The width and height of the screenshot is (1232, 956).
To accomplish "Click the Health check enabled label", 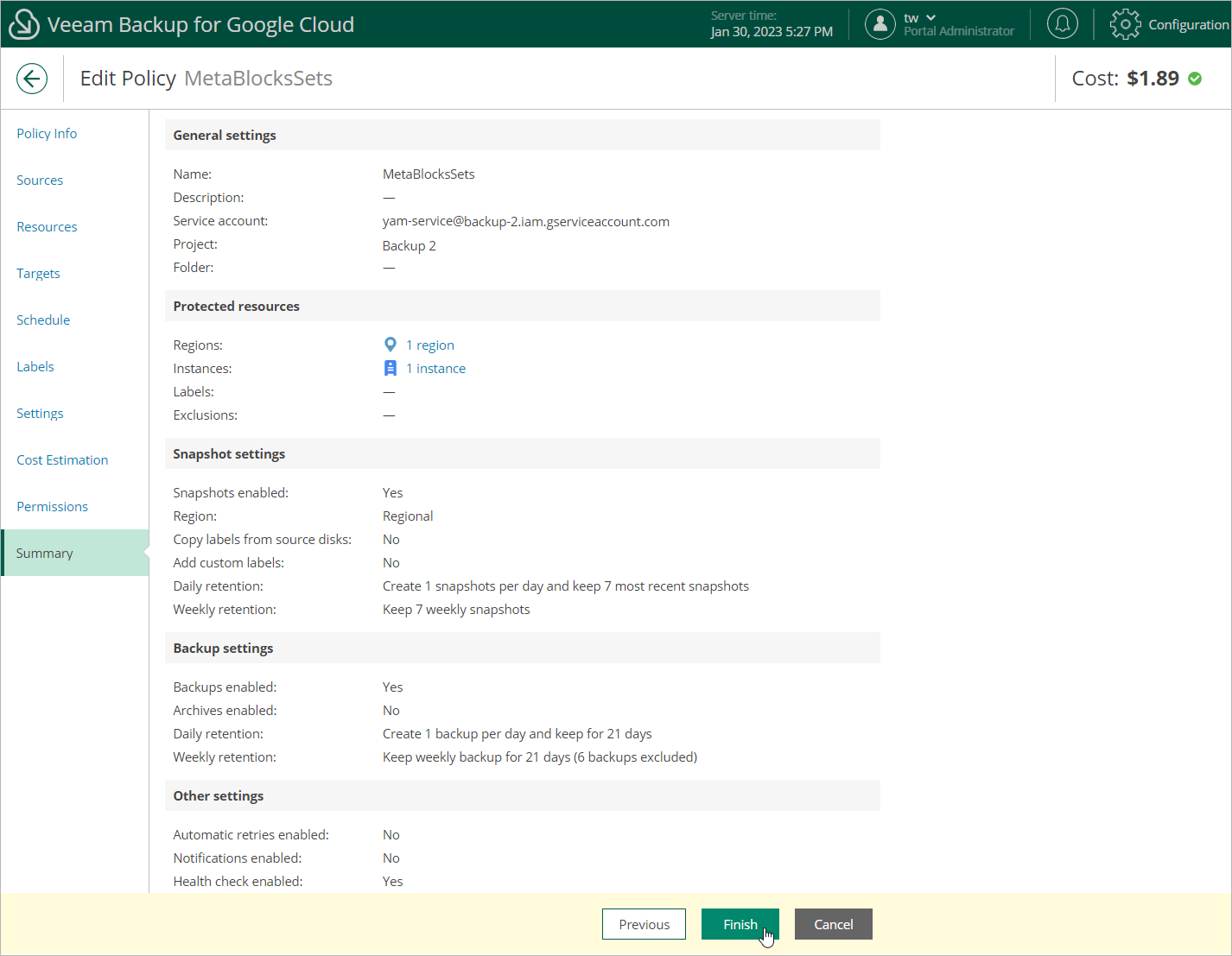I will (x=238, y=881).
